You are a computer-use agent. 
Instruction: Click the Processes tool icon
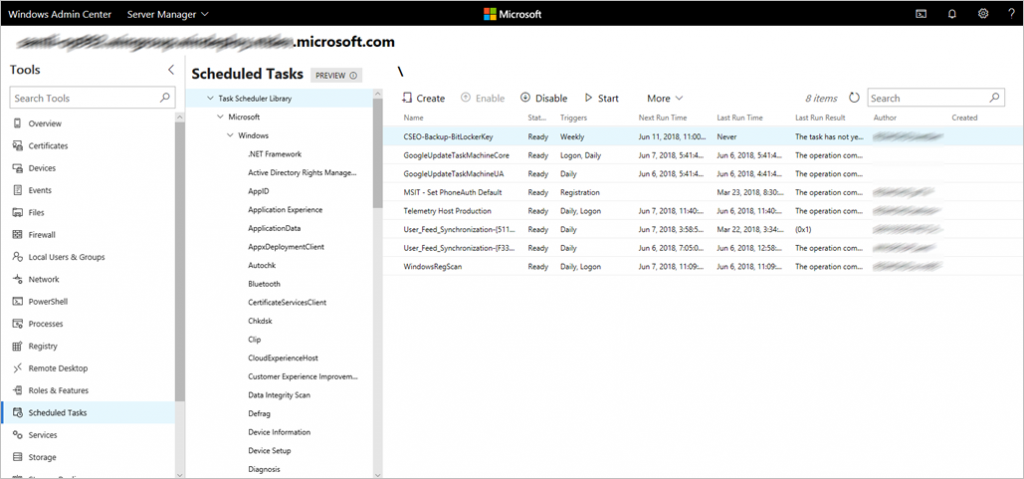[x=17, y=323]
